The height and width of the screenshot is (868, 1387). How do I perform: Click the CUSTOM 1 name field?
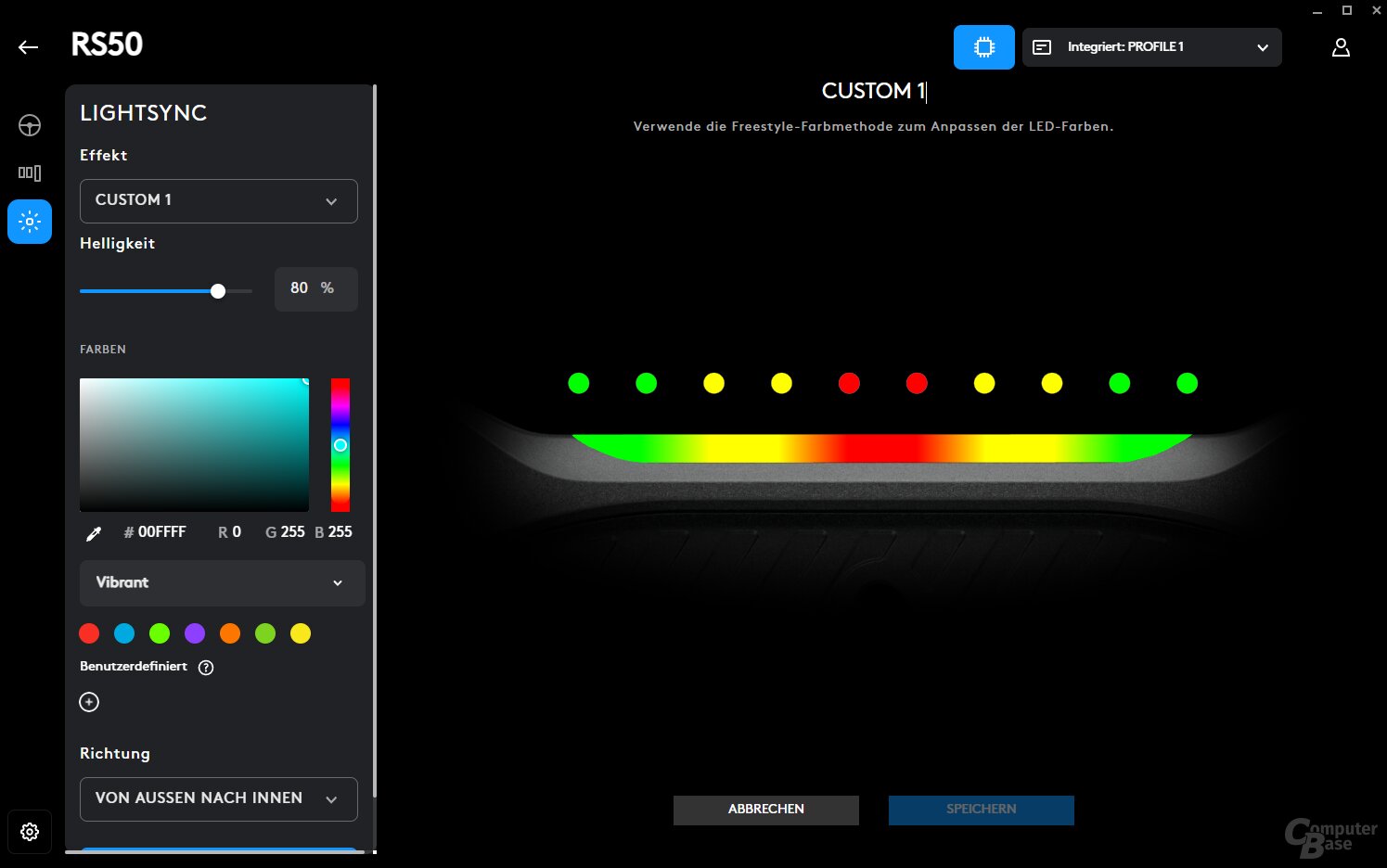tap(873, 90)
